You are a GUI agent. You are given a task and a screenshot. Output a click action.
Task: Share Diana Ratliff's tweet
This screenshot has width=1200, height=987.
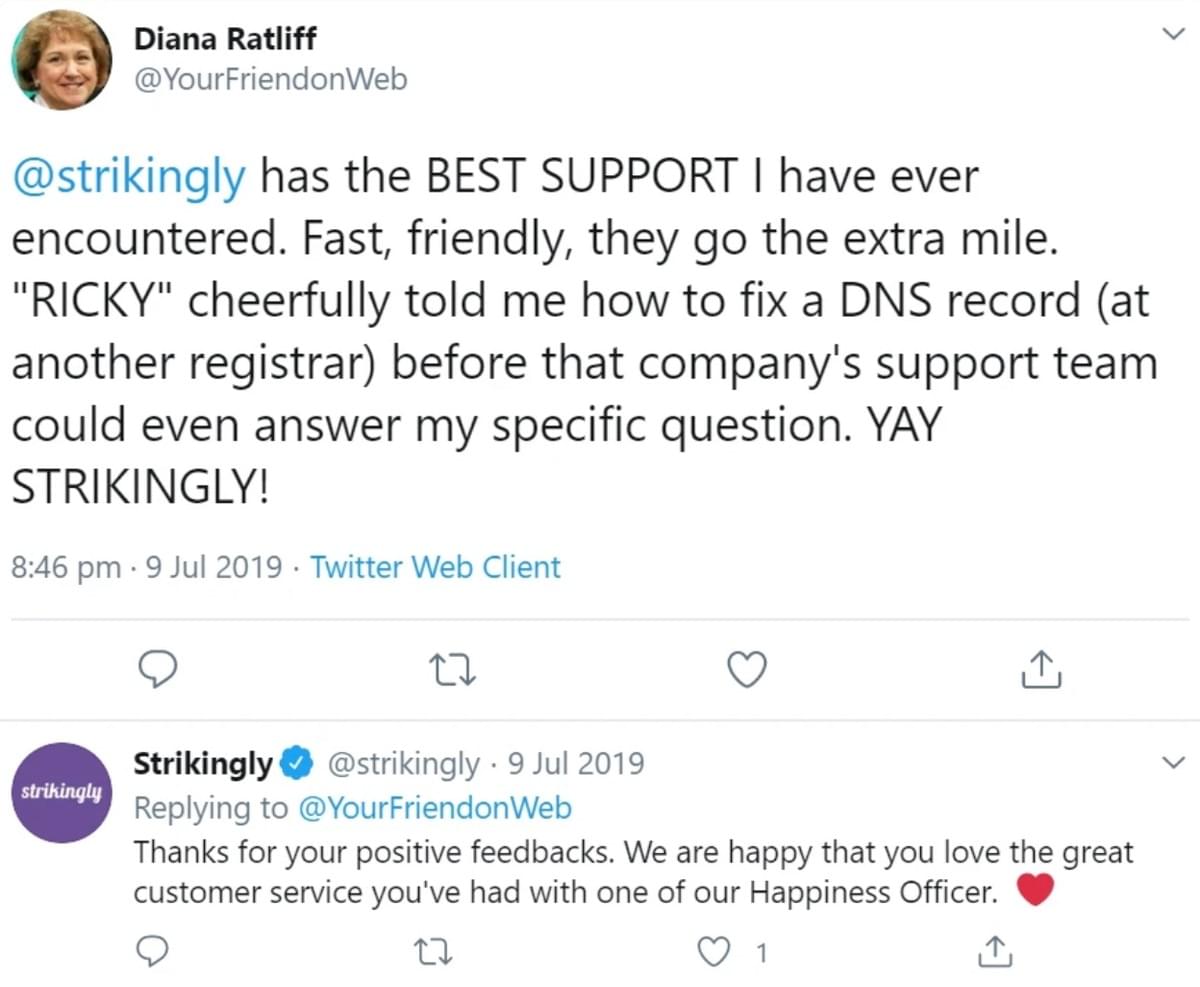[x=1040, y=669]
